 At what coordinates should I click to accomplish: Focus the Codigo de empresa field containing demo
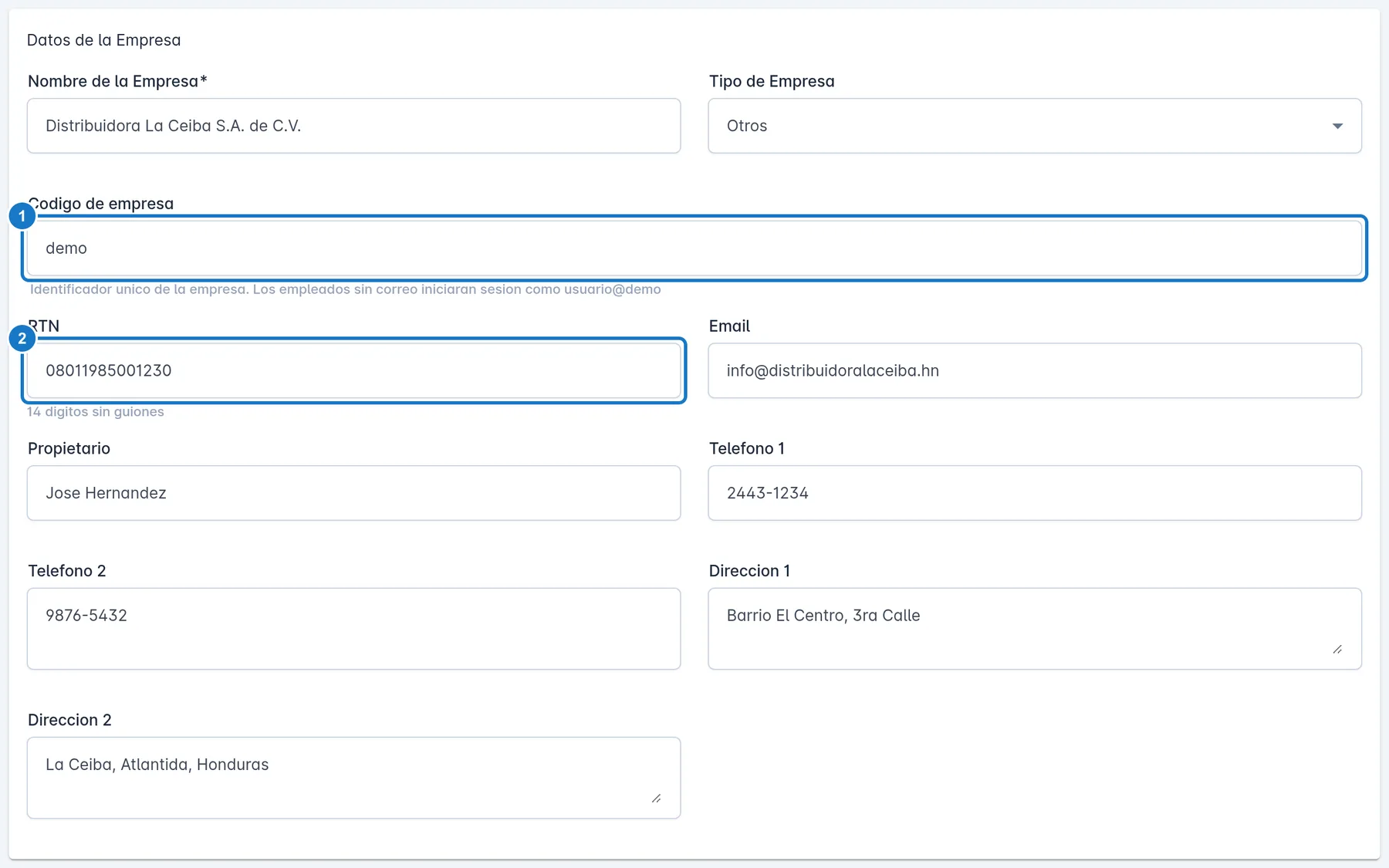694,248
